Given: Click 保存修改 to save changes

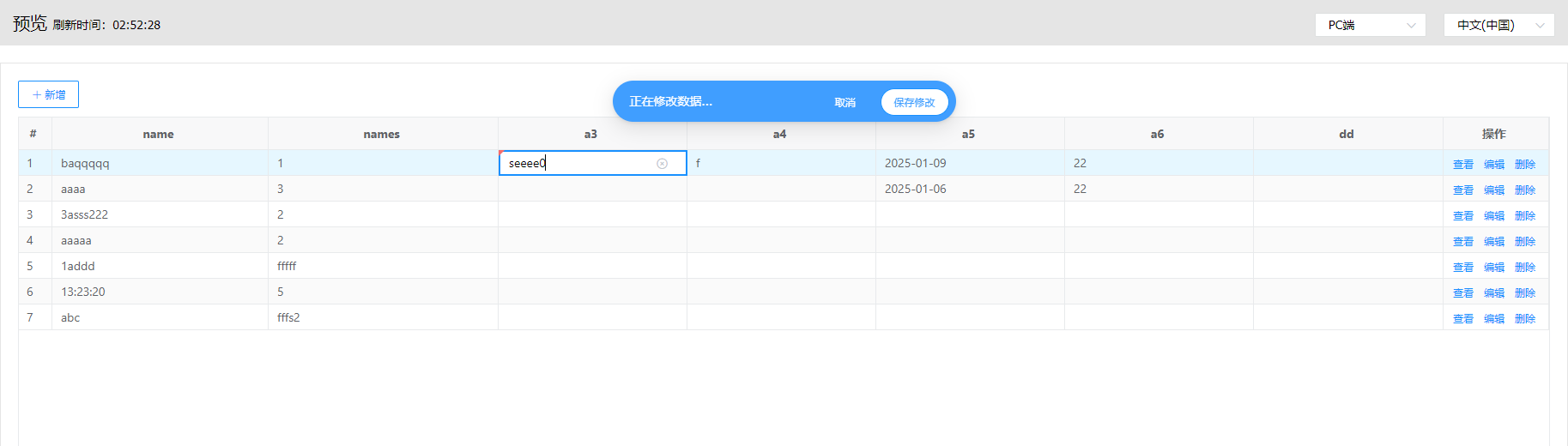Looking at the screenshot, I should [x=914, y=102].
